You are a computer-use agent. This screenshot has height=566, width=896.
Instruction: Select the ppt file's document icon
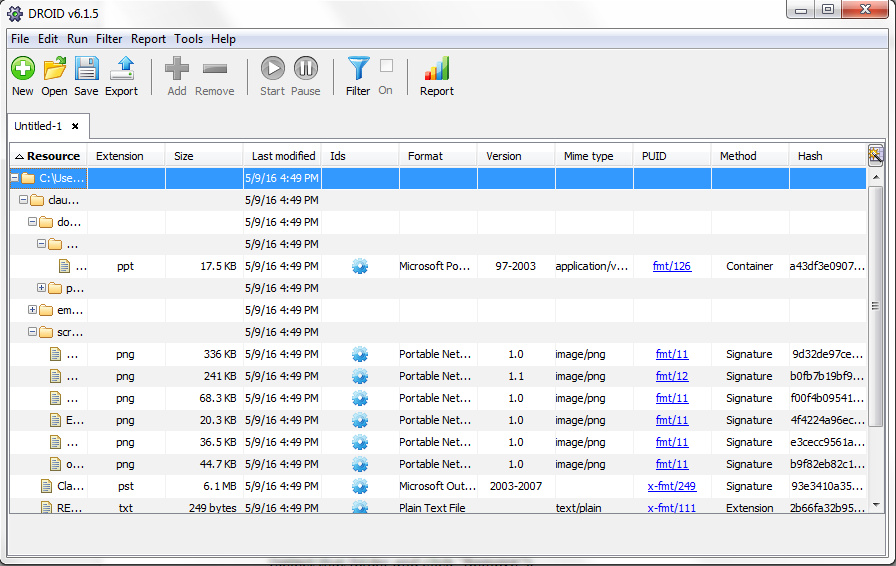65,266
